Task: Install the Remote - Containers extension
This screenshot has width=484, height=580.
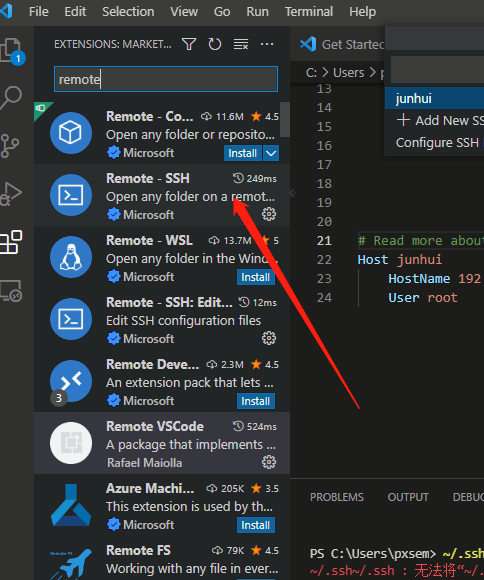Action: [x=243, y=153]
